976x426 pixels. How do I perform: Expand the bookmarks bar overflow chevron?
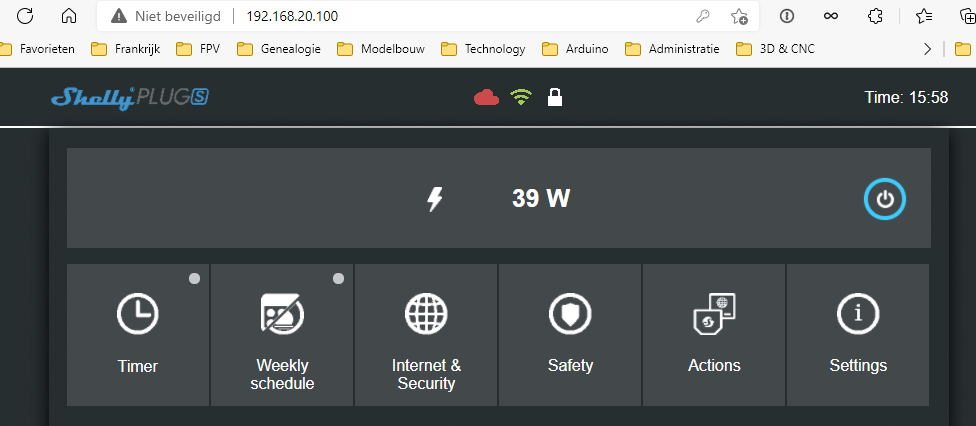pyautogui.click(x=927, y=49)
